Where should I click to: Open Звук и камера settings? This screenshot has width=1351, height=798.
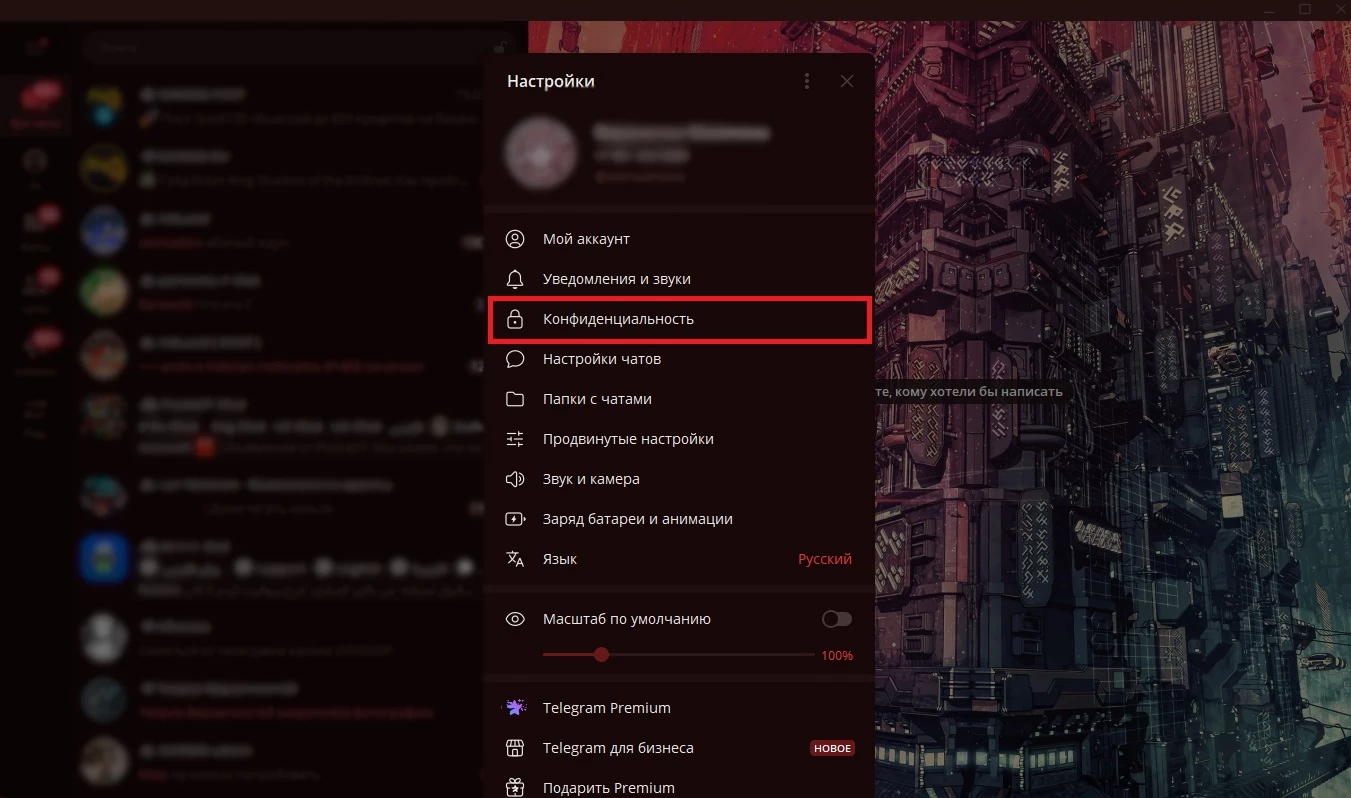(679, 479)
